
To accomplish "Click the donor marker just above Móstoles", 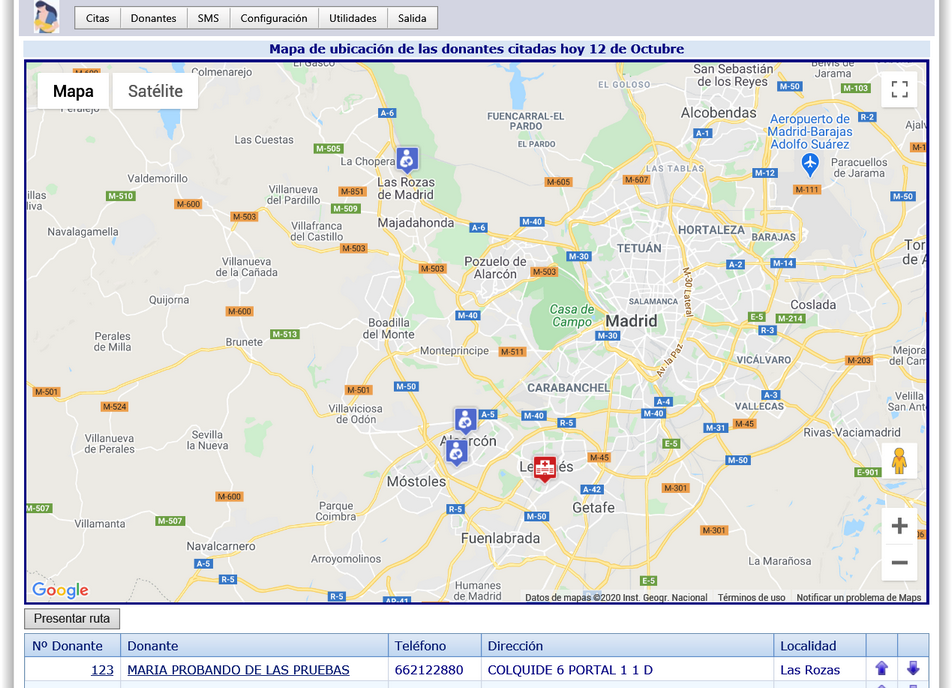I will tap(457, 453).
